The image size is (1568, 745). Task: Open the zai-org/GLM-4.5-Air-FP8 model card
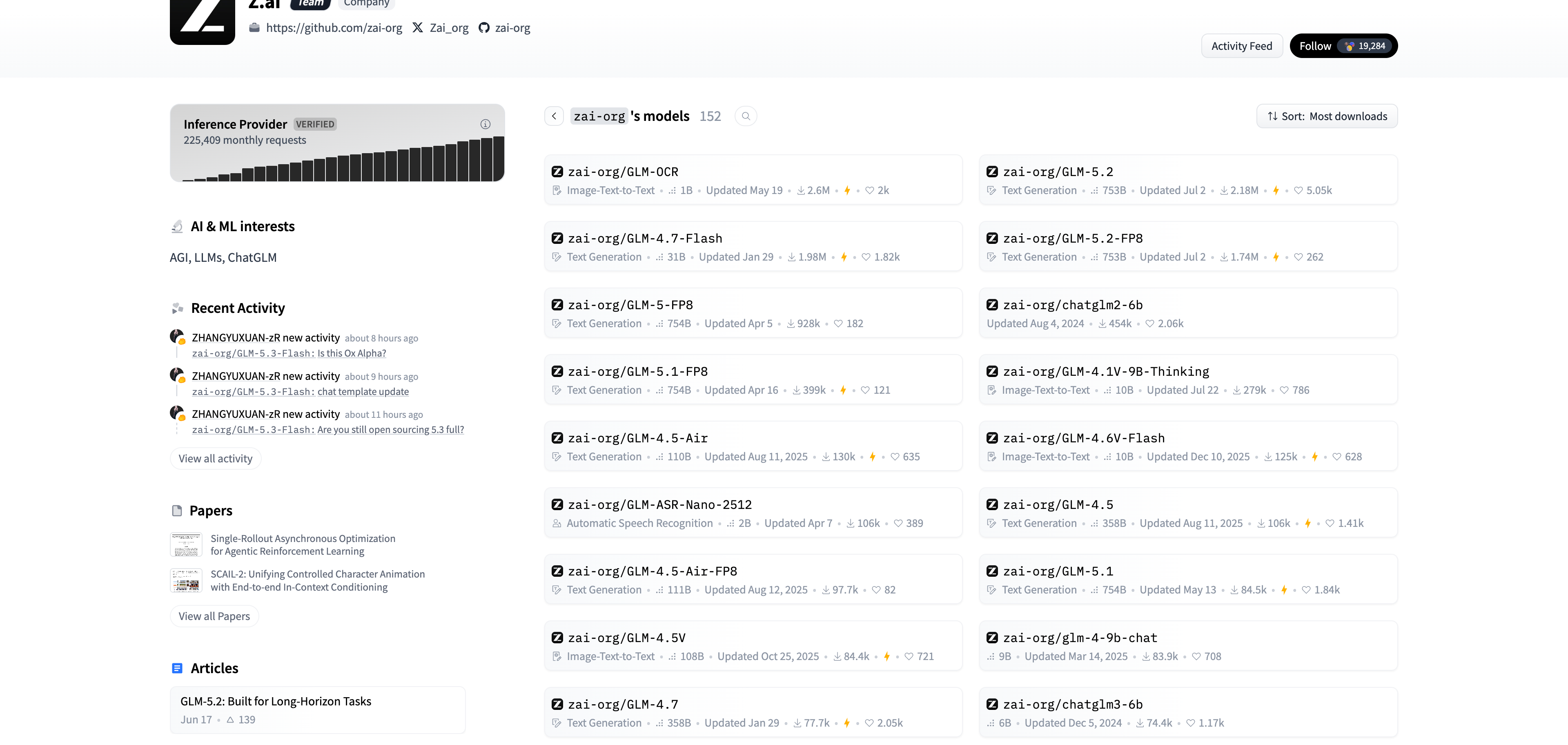753,580
